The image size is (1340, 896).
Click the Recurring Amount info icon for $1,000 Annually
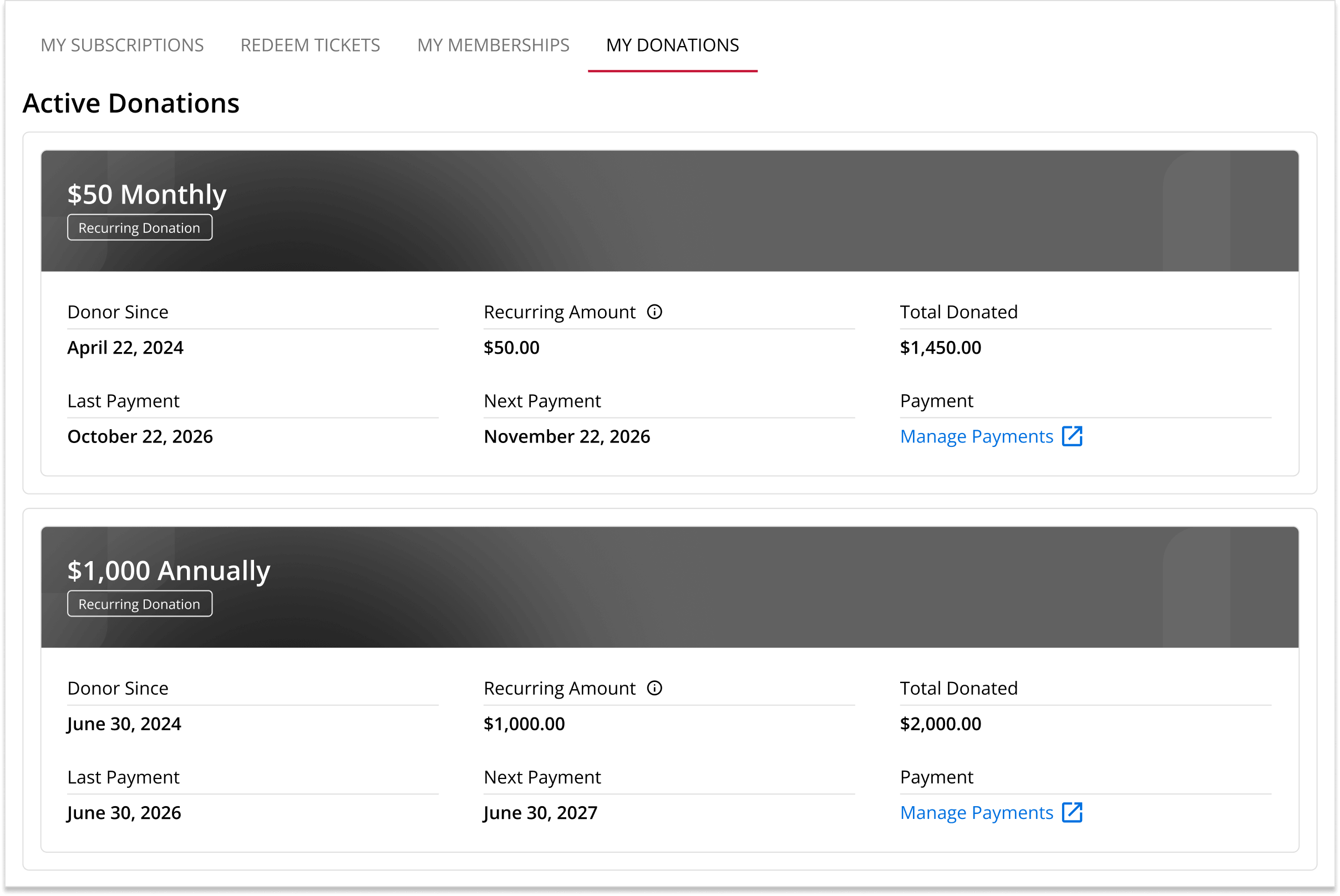coord(654,688)
